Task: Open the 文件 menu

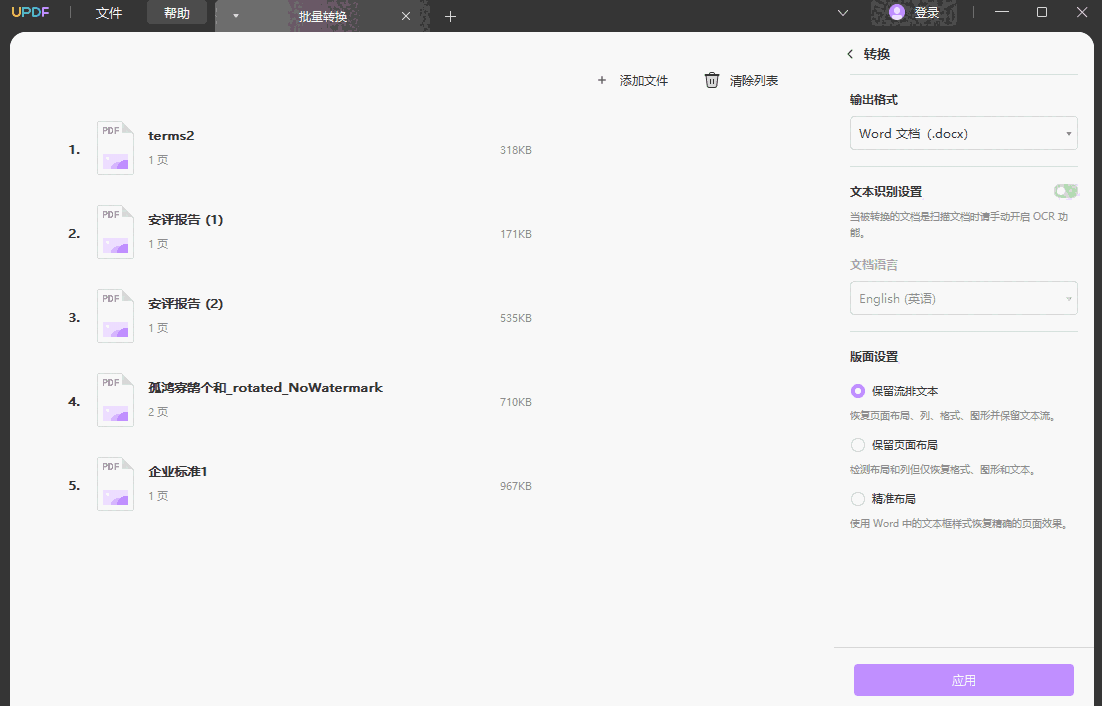Action: (x=108, y=13)
